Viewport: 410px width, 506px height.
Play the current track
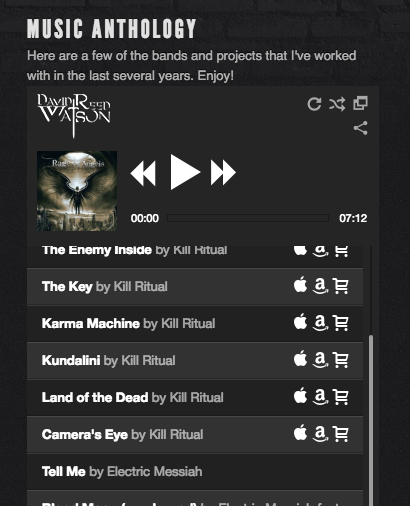pyautogui.click(x=185, y=172)
